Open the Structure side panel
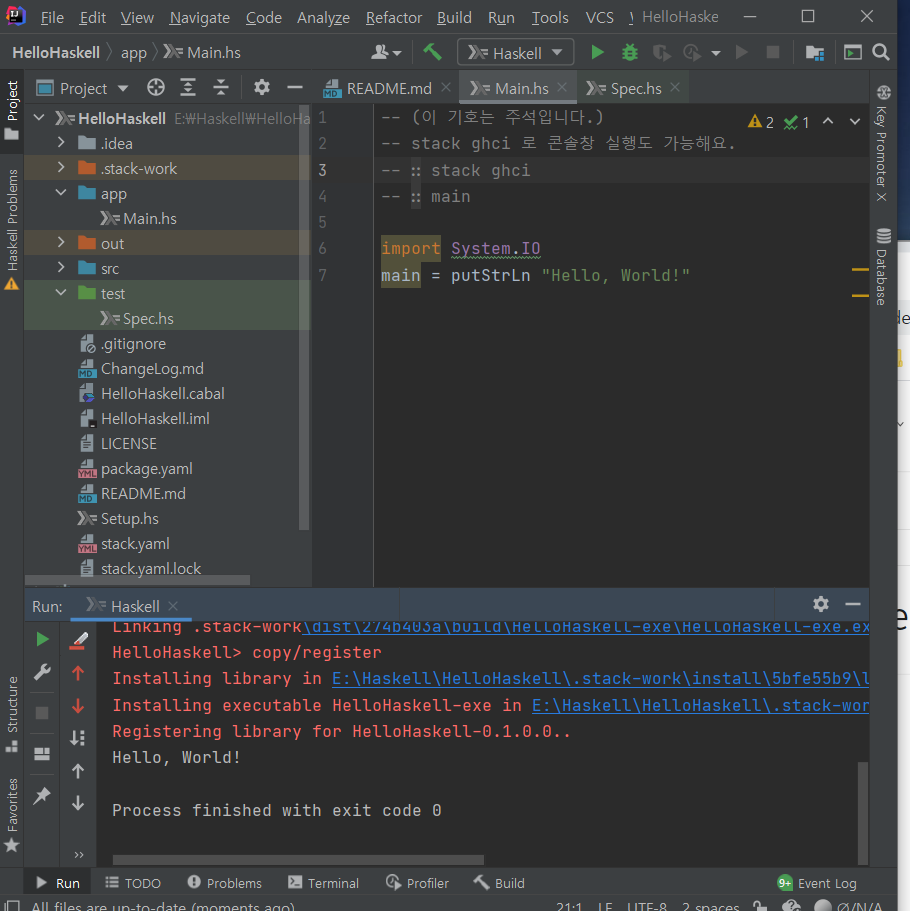 pos(12,713)
